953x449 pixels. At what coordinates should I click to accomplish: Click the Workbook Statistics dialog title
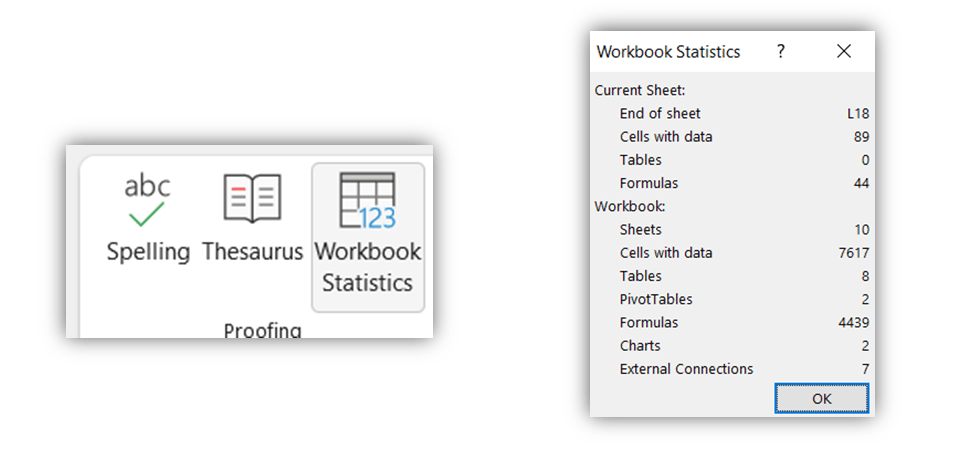(668, 52)
